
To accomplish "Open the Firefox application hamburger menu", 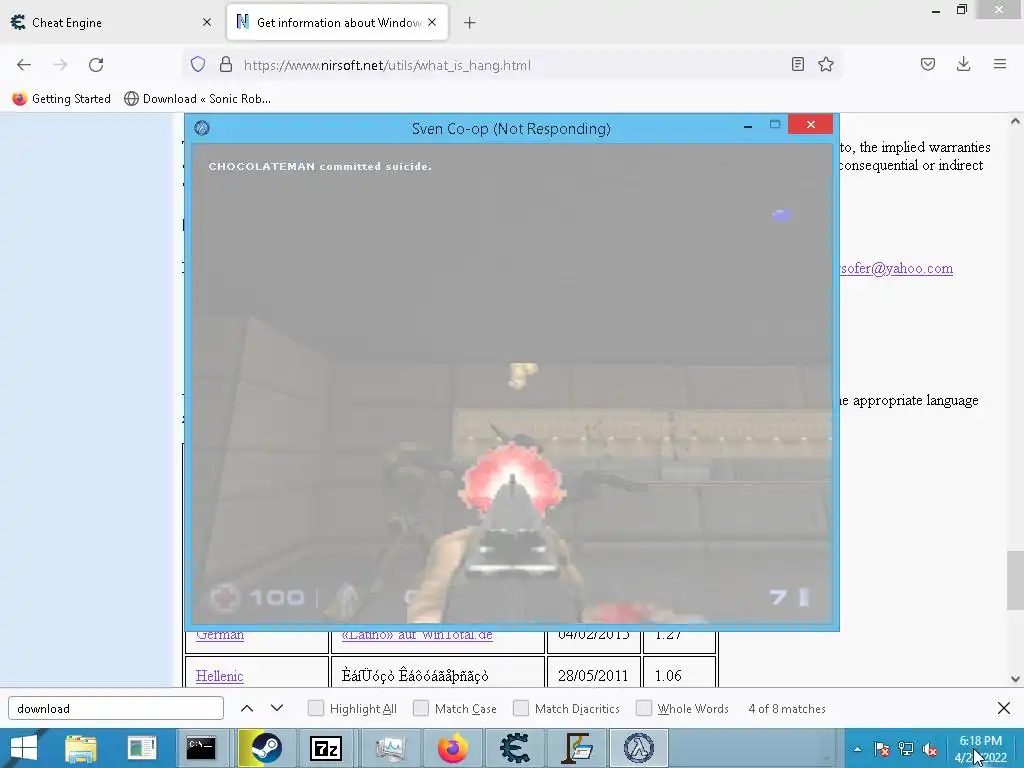I will [x=1000, y=64].
